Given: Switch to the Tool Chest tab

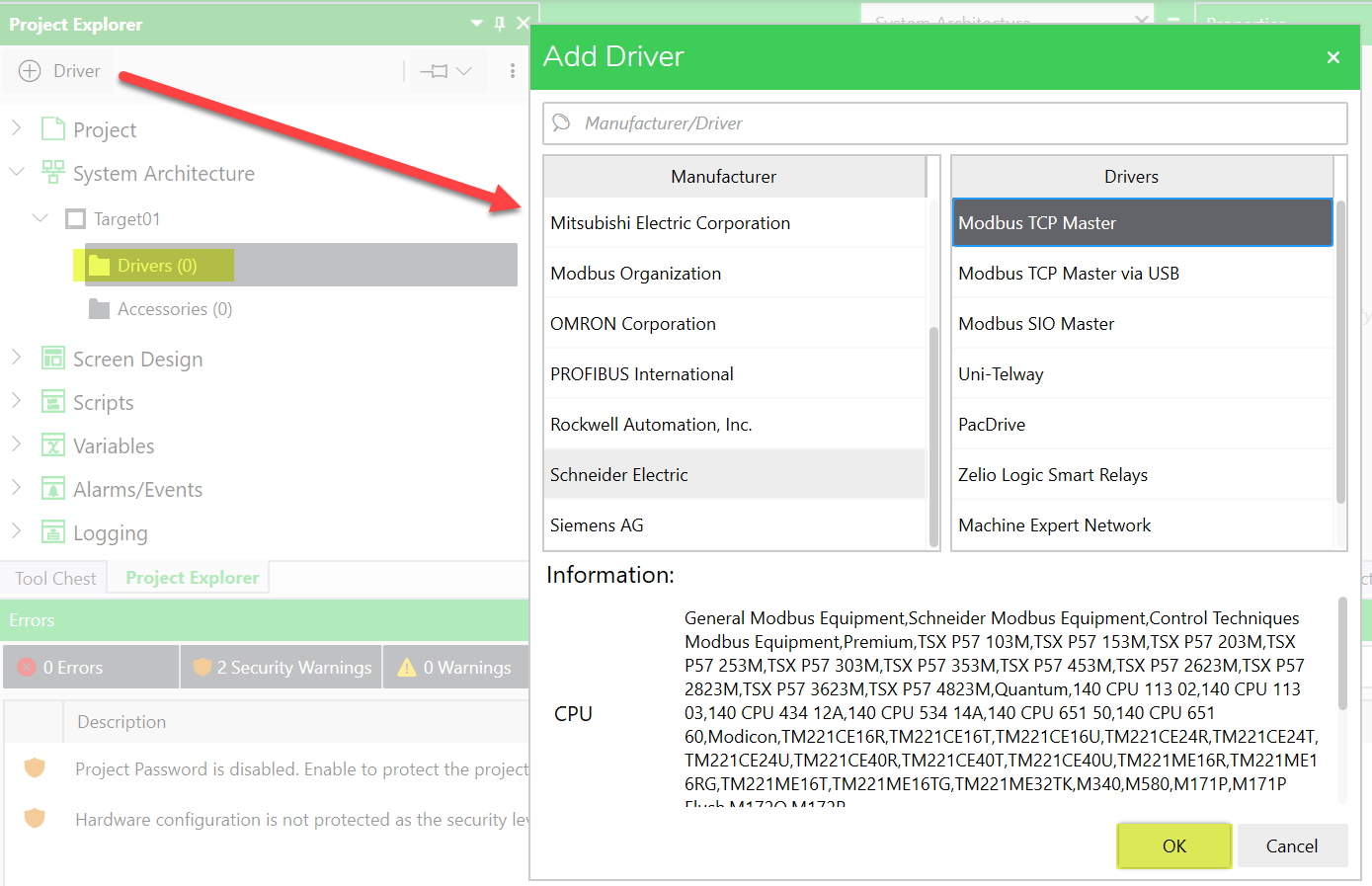Looking at the screenshot, I should click(x=55, y=579).
